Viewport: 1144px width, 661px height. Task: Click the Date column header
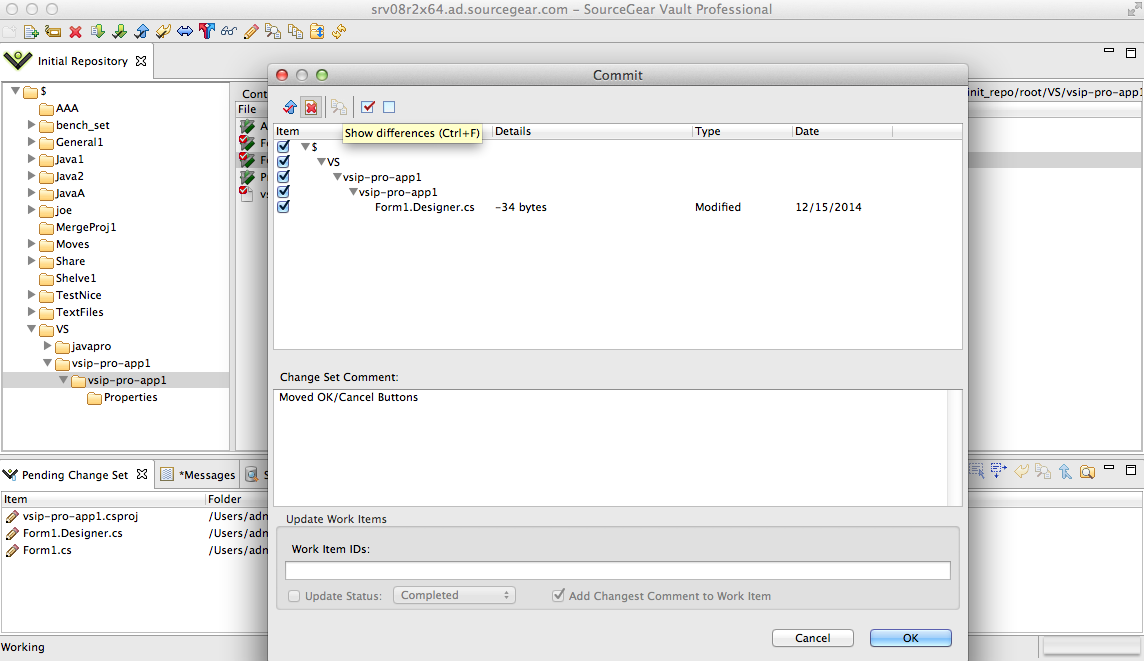842,131
